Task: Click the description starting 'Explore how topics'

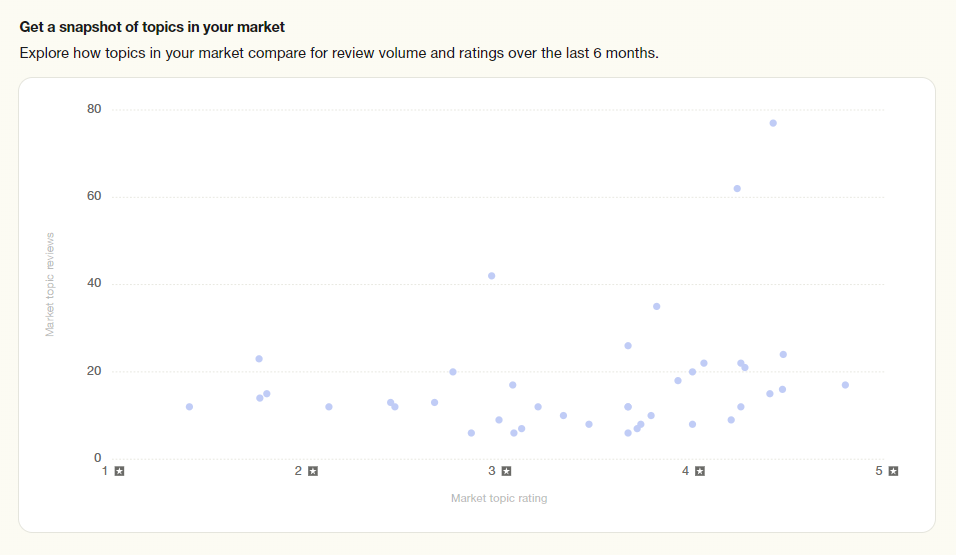Action: [x=339, y=54]
